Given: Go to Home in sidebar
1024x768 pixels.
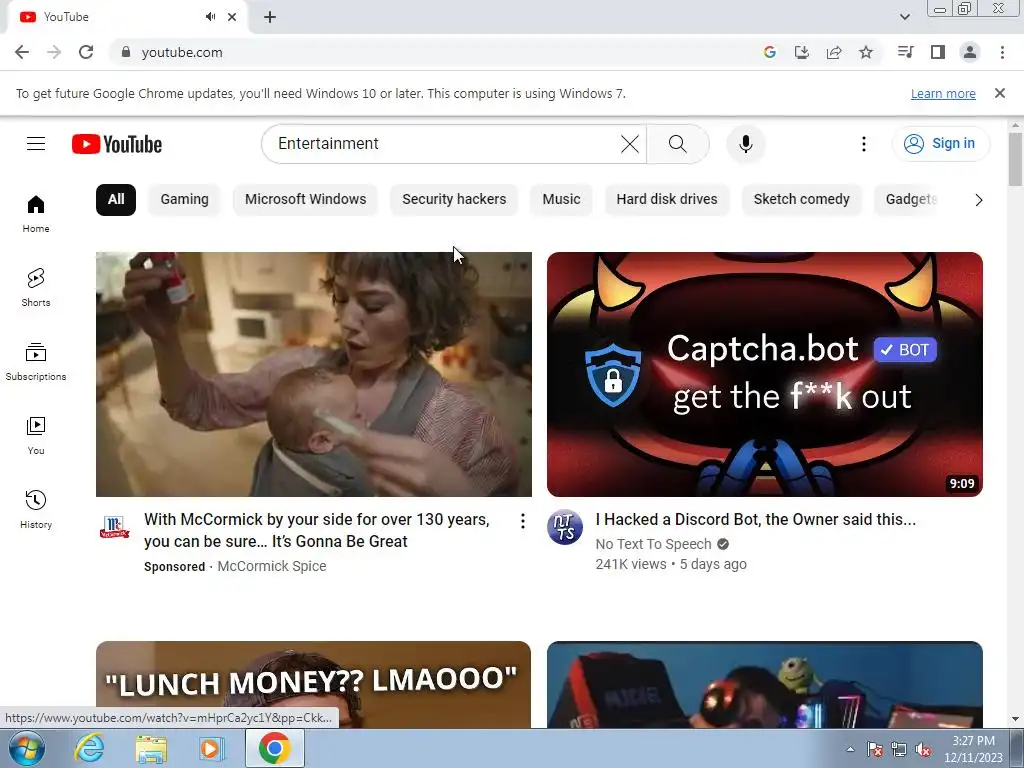Looking at the screenshot, I should (36, 214).
